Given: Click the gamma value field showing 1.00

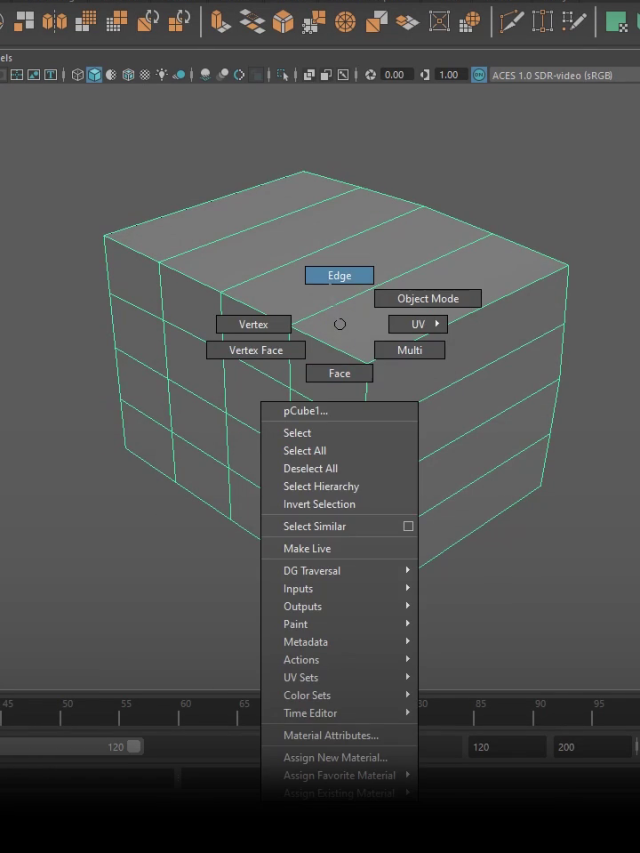Looking at the screenshot, I should (448, 75).
